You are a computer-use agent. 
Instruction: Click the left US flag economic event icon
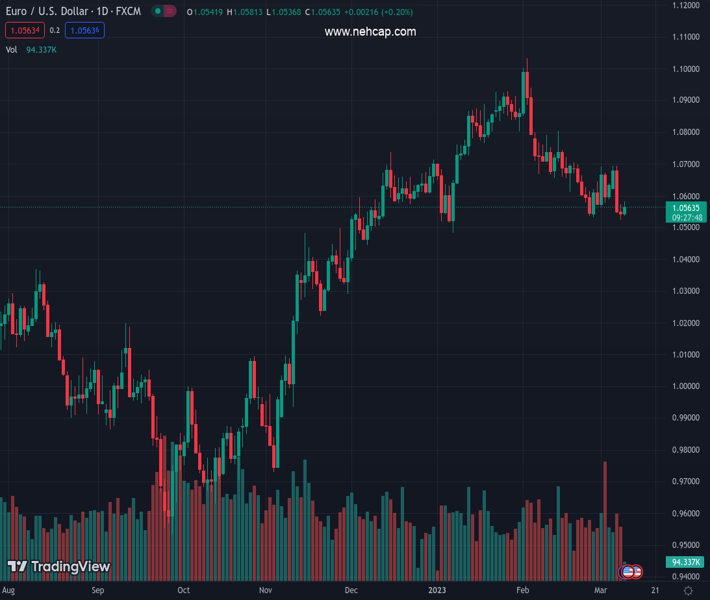tap(628, 571)
